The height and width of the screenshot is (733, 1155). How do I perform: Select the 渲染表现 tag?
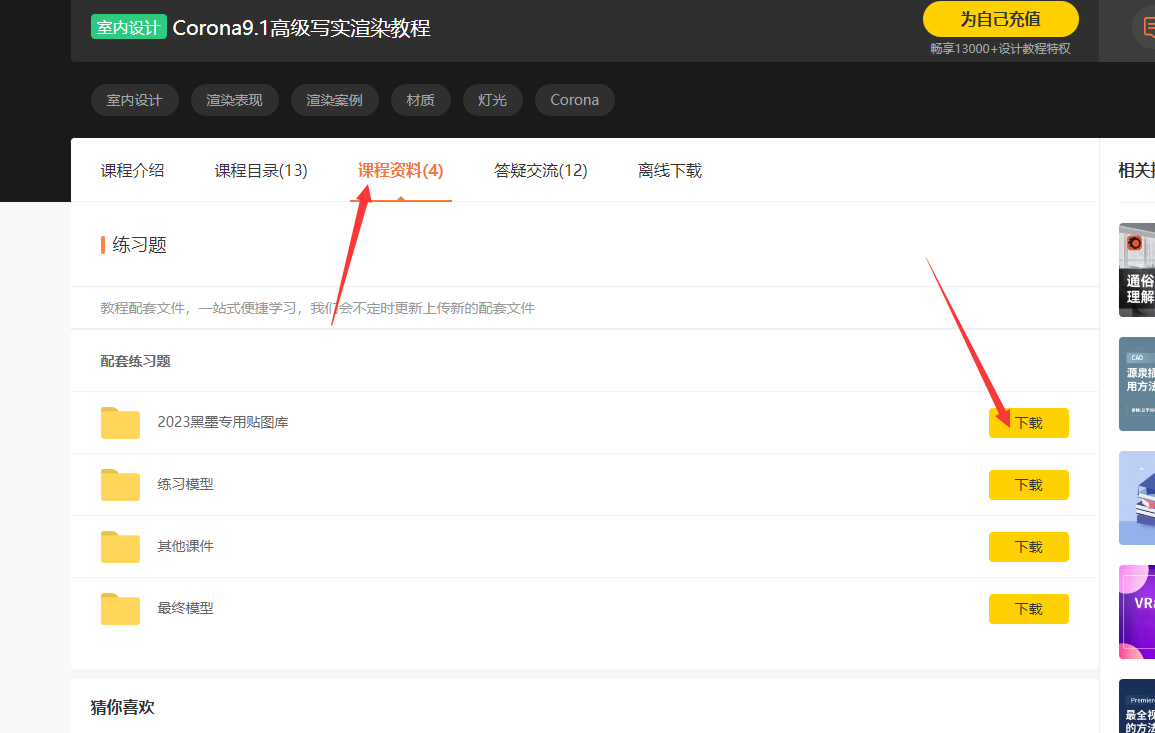pyautogui.click(x=234, y=100)
